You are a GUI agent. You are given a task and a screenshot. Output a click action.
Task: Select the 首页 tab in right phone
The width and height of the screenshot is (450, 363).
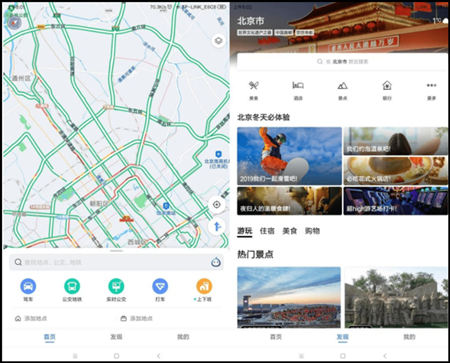point(276,337)
